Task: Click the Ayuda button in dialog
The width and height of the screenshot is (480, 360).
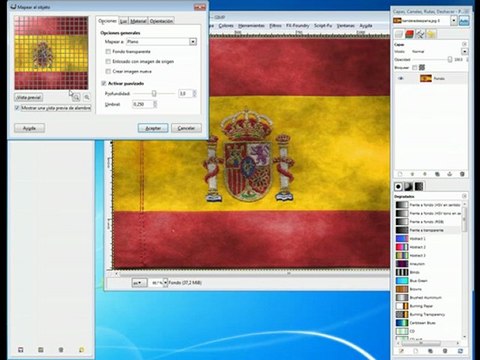Action: point(29,128)
